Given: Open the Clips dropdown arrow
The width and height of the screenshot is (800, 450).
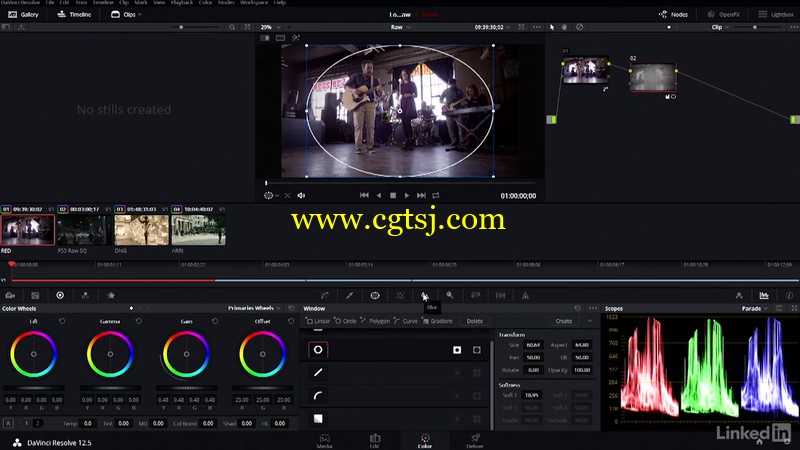Looking at the screenshot, I should pos(140,15).
